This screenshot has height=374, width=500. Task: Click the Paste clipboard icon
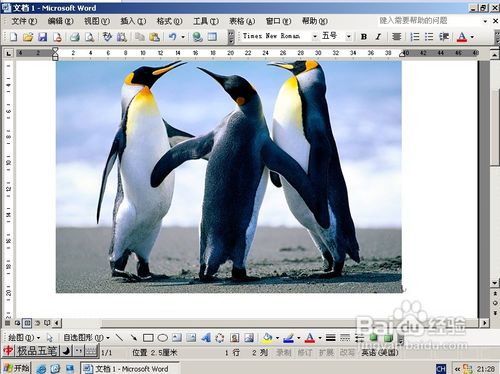[154, 37]
